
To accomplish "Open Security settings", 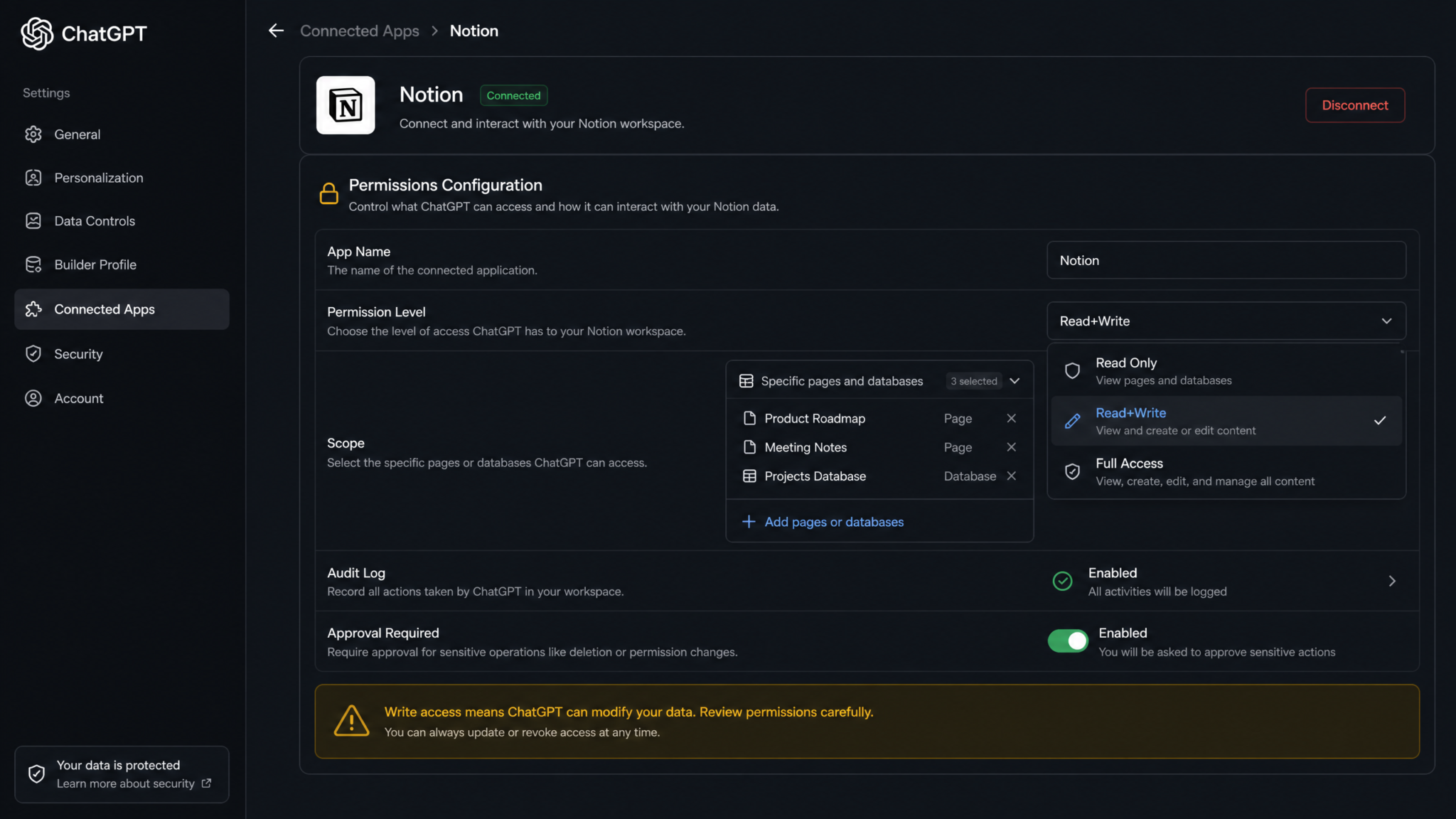I will (122, 353).
